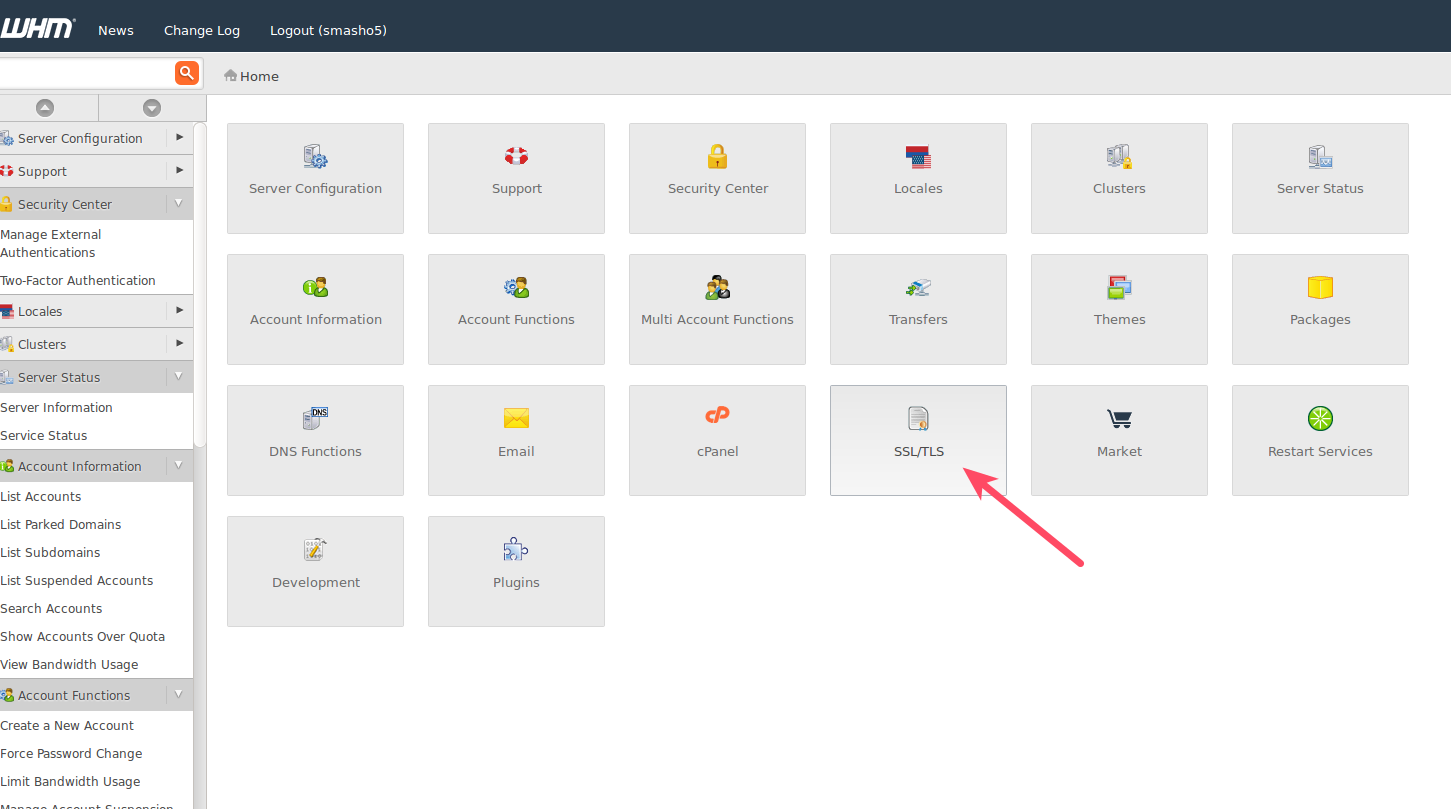This screenshot has height=809, width=1451.
Task: Open the DNS Functions tile
Action: (x=315, y=440)
